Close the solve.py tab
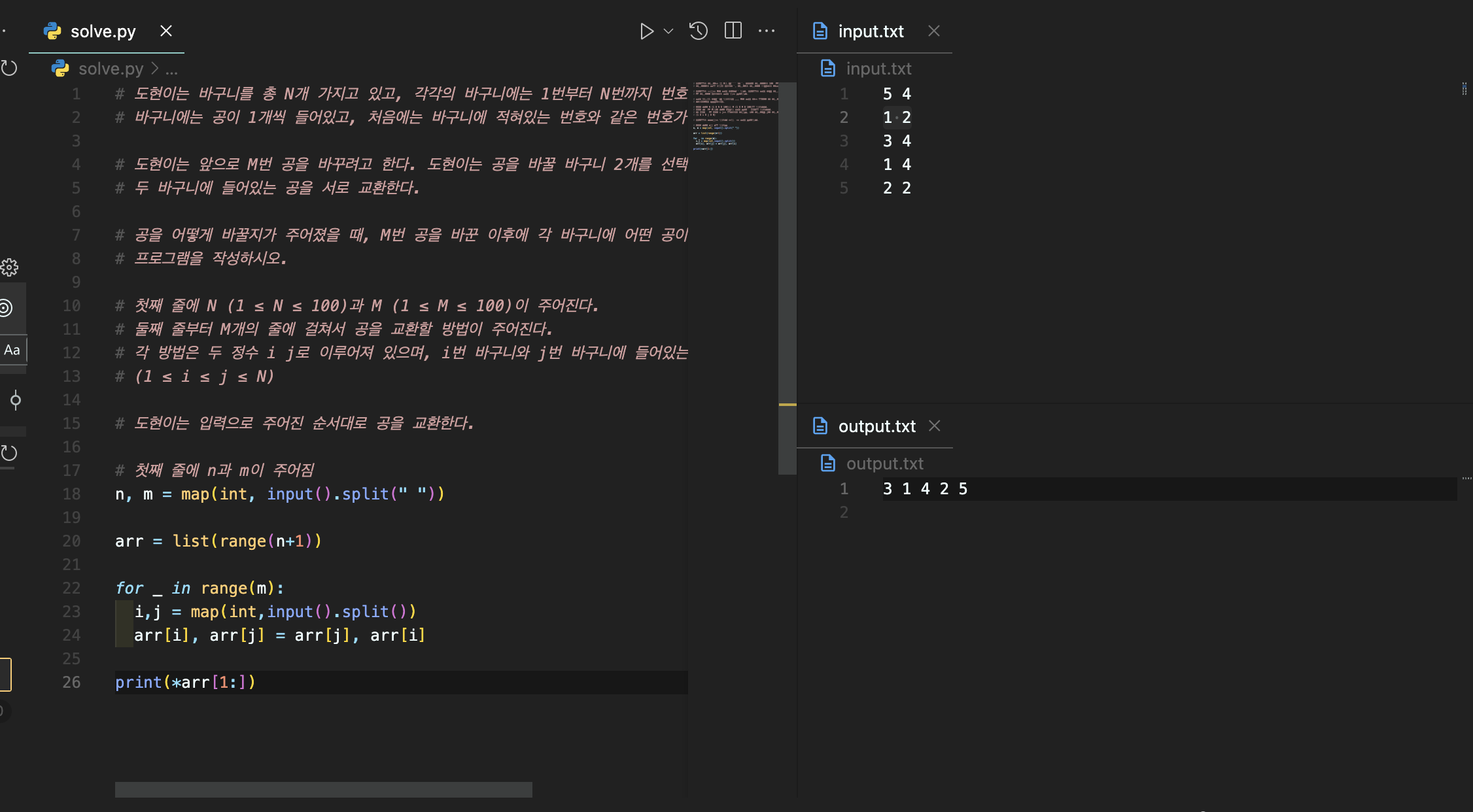1473x812 pixels. pyautogui.click(x=166, y=31)
